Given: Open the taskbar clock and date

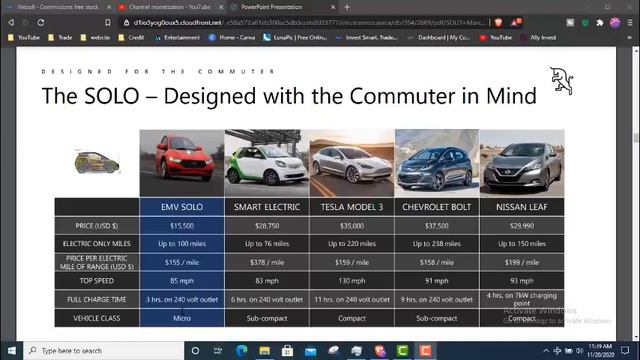Looking at the screenshot, I should pos(600,351).
